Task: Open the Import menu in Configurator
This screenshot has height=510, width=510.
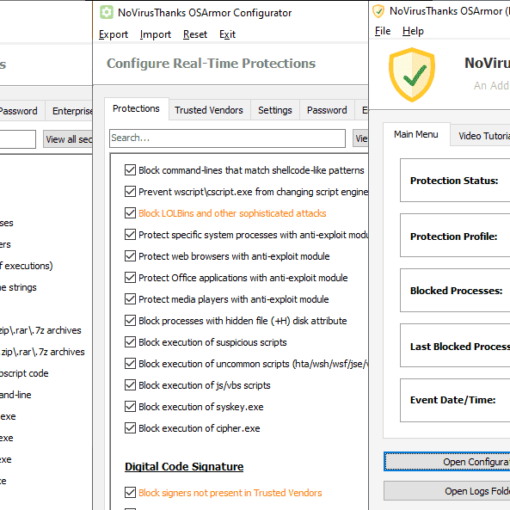Action: point(155,34)
